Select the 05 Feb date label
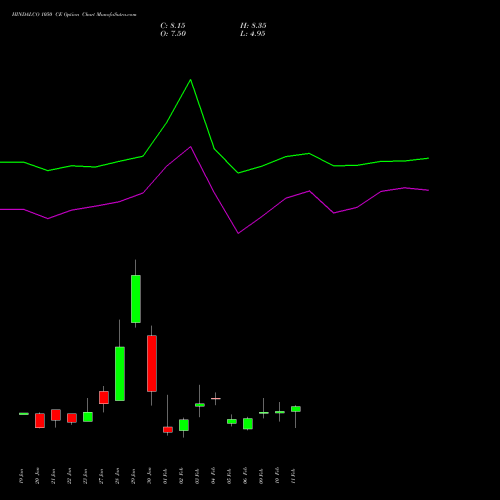 [x=229, y=476]
